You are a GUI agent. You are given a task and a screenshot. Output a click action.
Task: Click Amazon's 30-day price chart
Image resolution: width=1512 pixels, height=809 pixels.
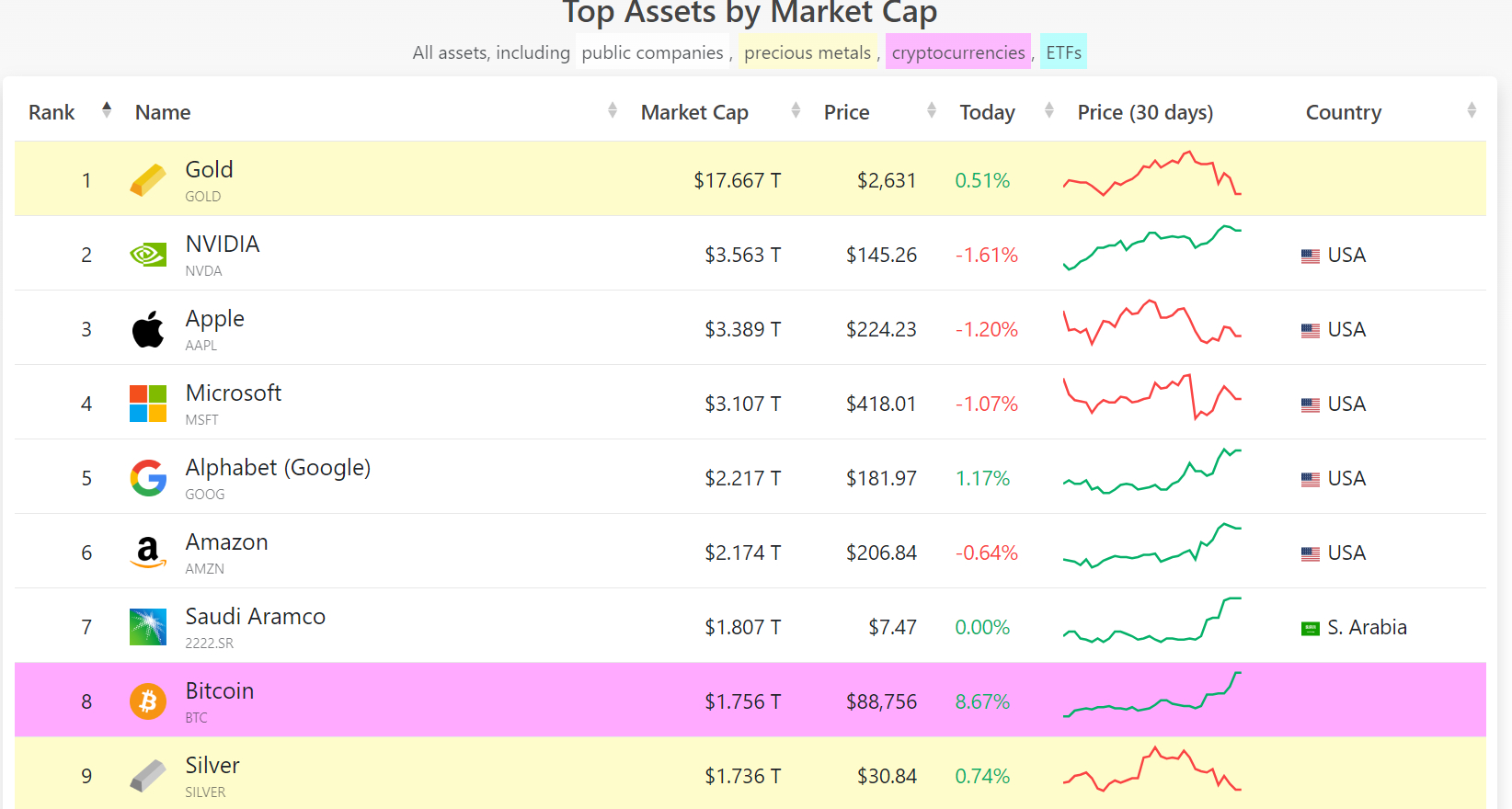(x=1152, y=545)
